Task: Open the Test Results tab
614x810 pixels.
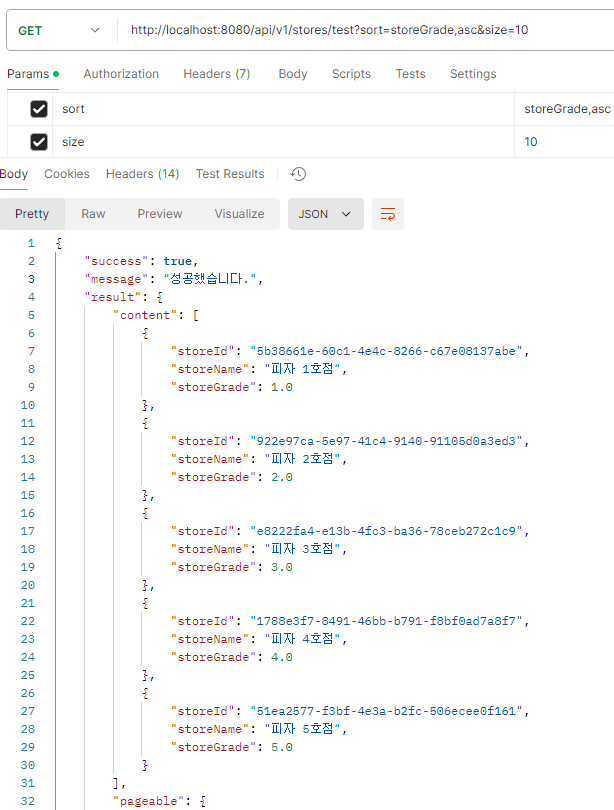Action: (230, 174)
